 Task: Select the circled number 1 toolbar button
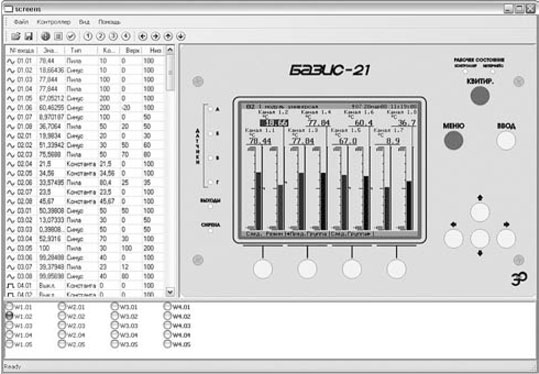[88, 36]
